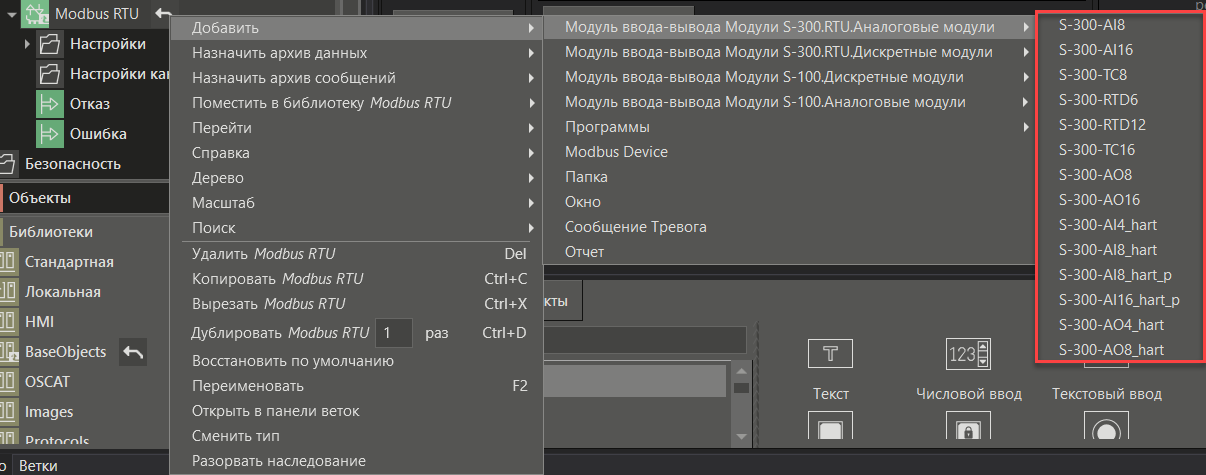Expand the Настройки tree node

pos(27,44)
